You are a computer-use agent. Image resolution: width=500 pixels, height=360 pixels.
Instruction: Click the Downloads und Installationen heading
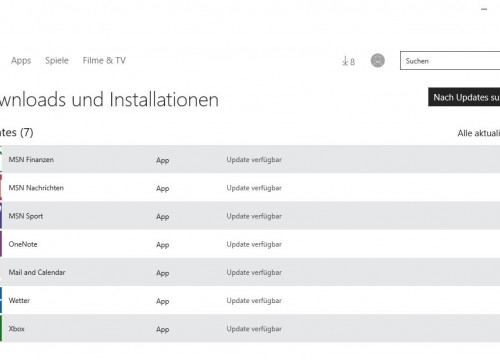pyautogui.click(x=109, y=99)
